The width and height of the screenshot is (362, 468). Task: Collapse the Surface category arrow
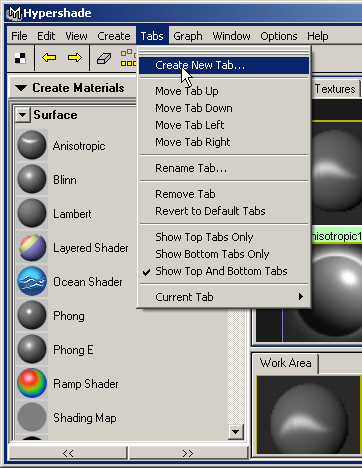23,115
